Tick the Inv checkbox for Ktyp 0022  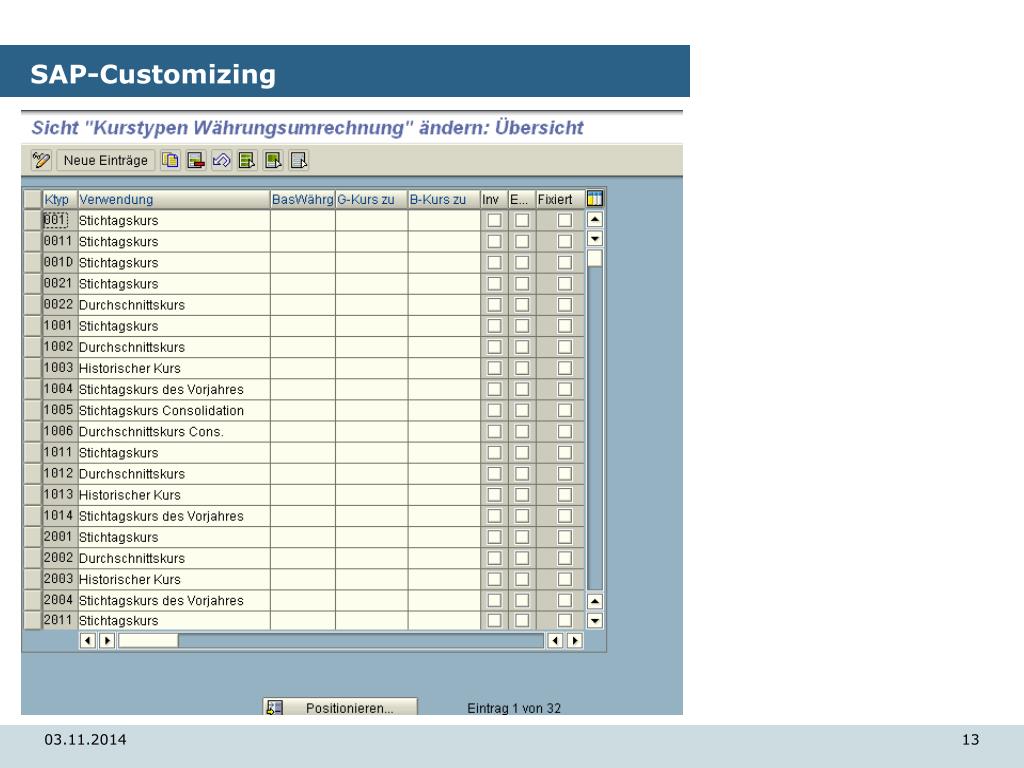(494, 305)
